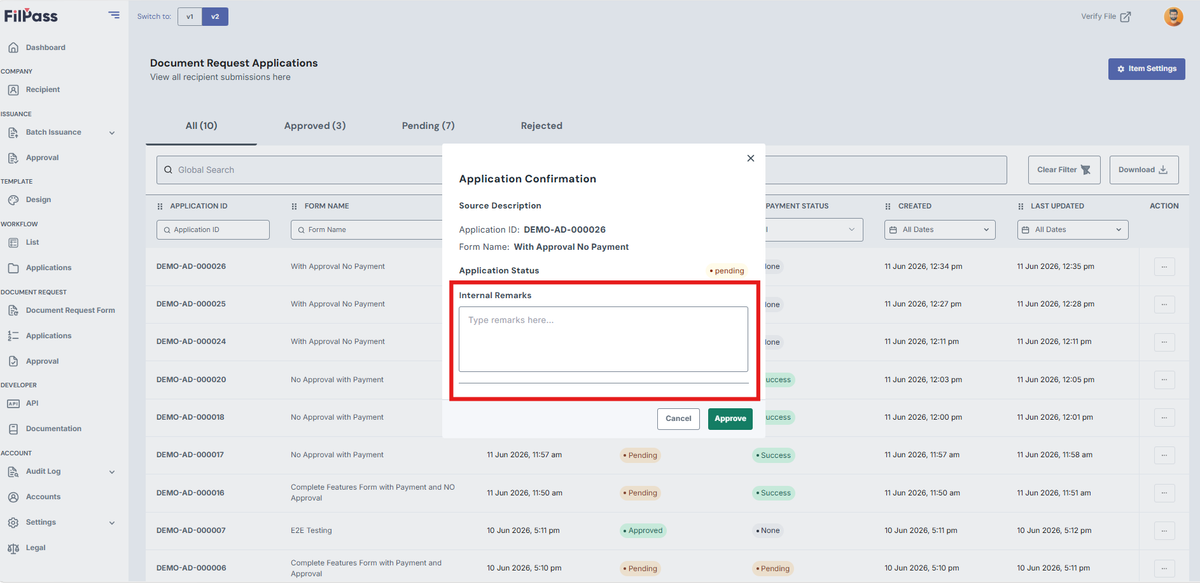Collapse sidebar using the hamburger menu icon
1200x583 pixels.
(x=114, y=15)
